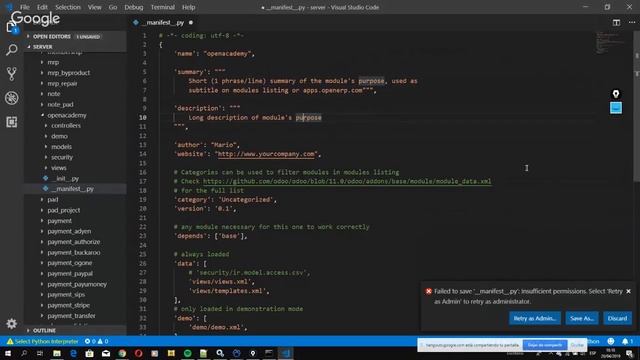Click line number 10 in the gutter
640x360 pixels.
(x=142, y=118)
